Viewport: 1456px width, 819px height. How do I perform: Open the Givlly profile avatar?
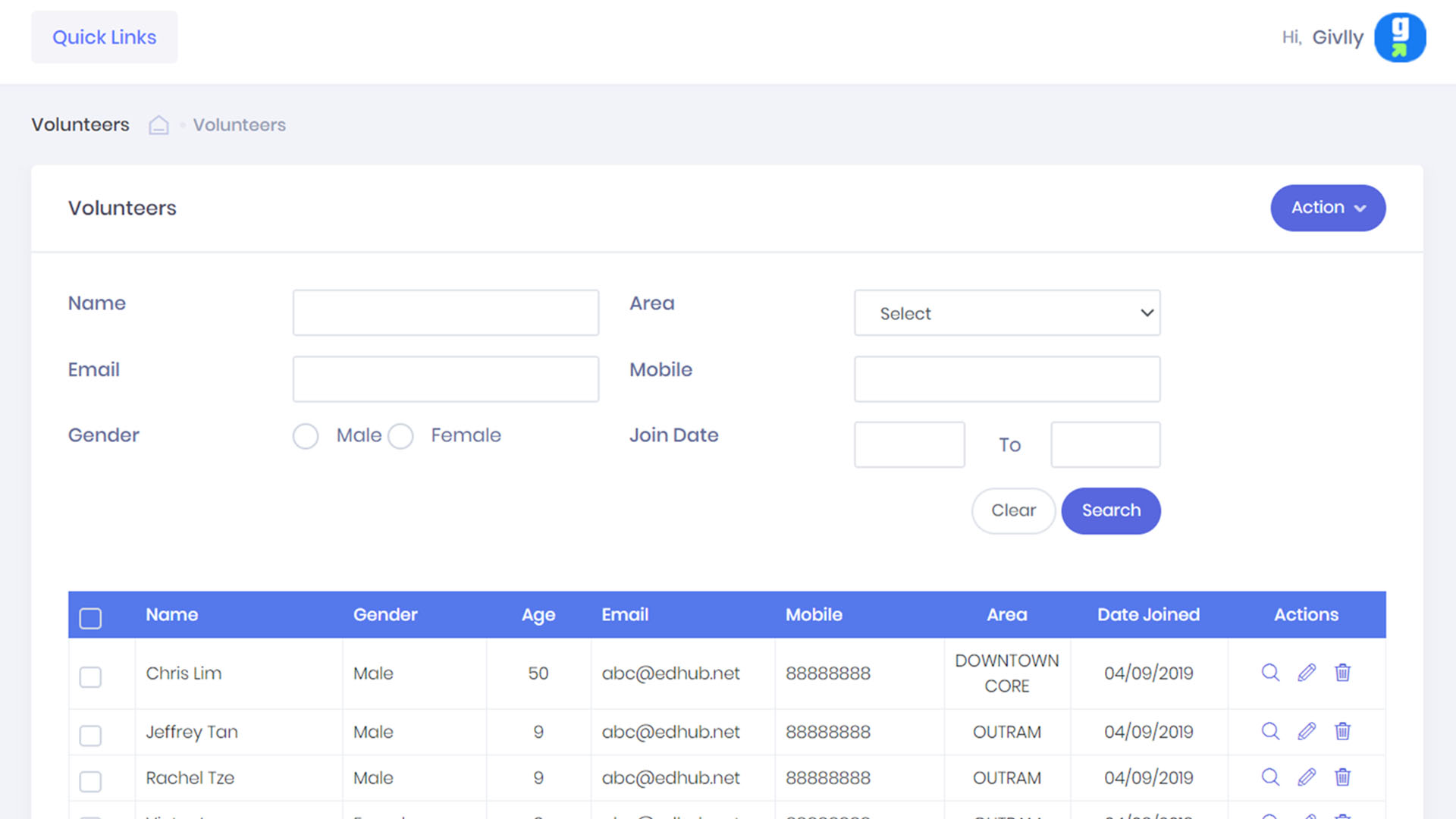point(1400,37)
